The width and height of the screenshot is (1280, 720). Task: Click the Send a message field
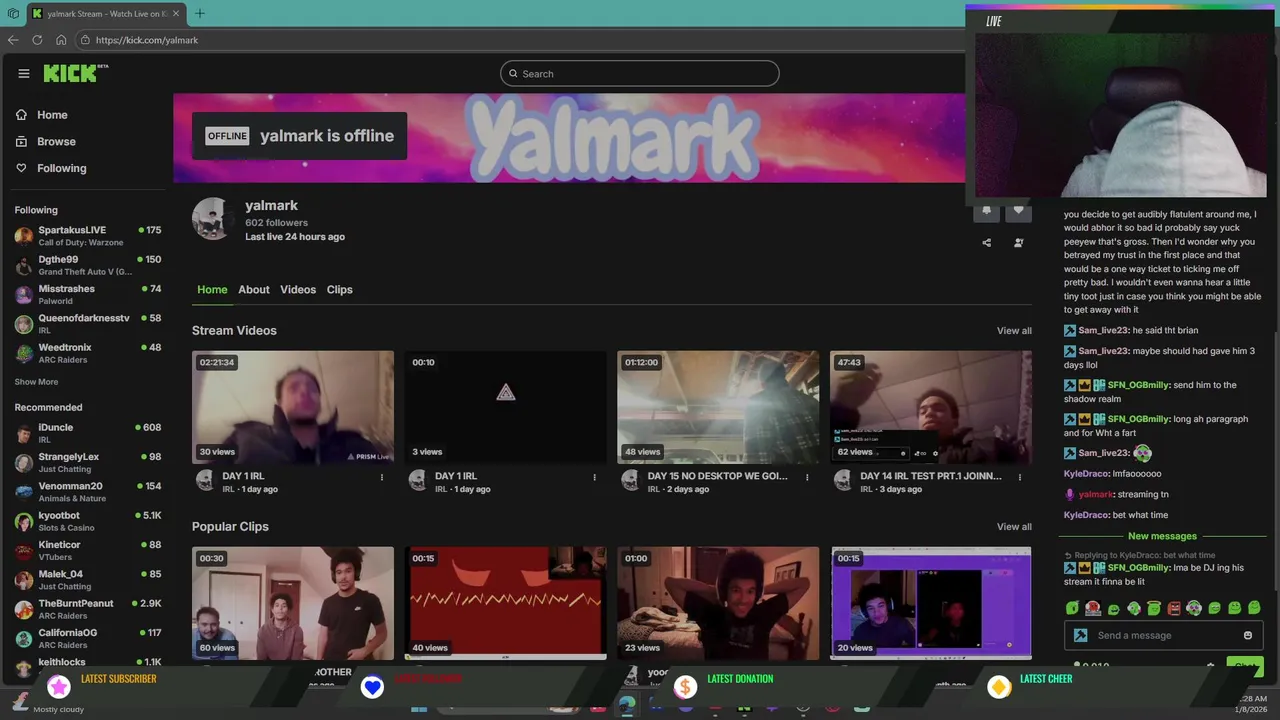coord(1162,635)
